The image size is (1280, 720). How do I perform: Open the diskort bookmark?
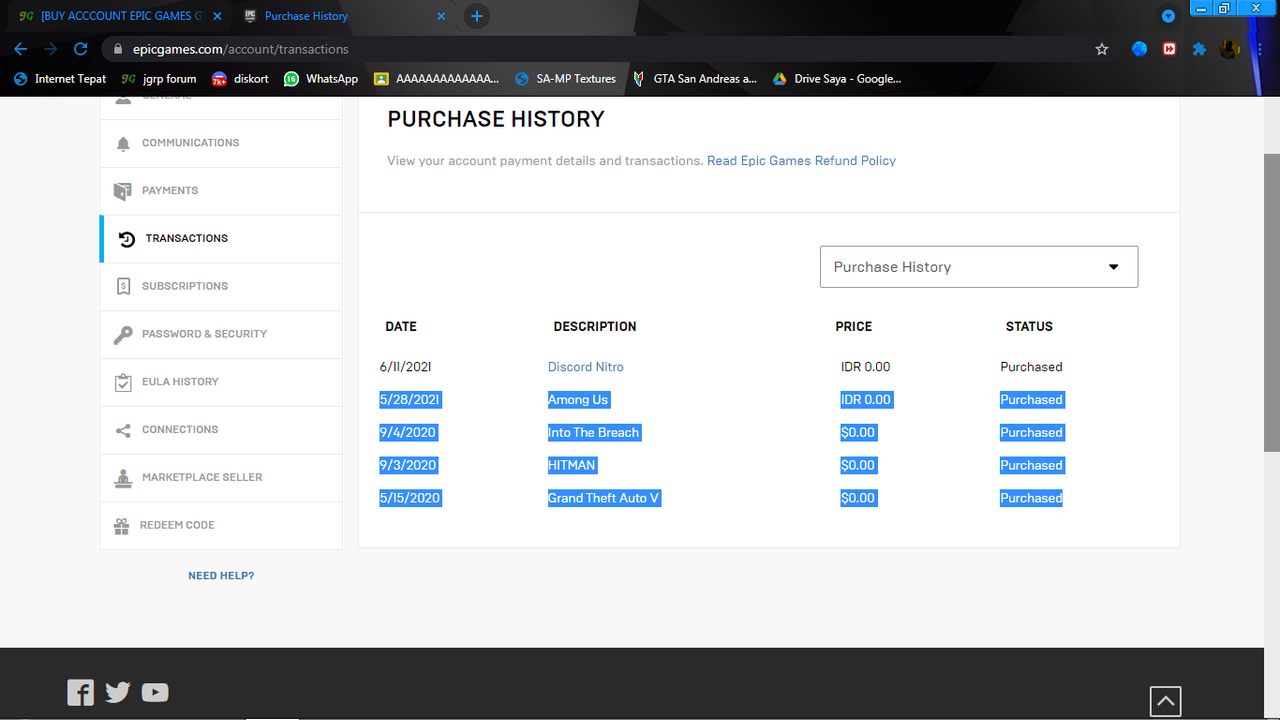coord(240,79)
